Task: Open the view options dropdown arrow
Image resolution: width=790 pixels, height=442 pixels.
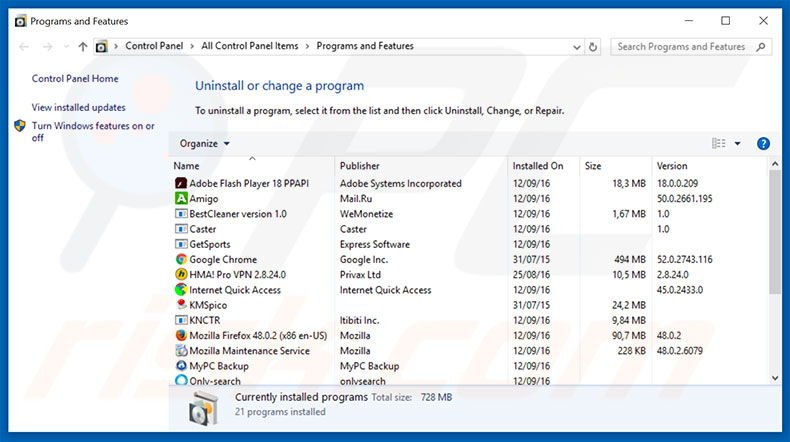Action: [738, 144]
